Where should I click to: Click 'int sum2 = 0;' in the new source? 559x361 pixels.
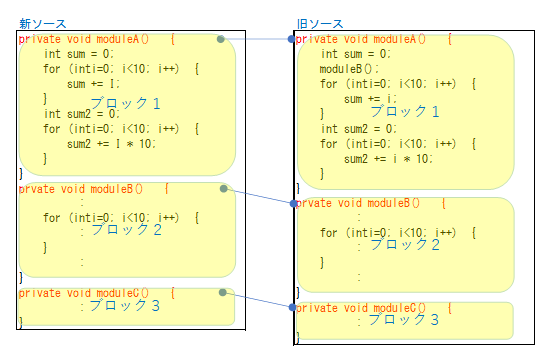click(82, 114)
